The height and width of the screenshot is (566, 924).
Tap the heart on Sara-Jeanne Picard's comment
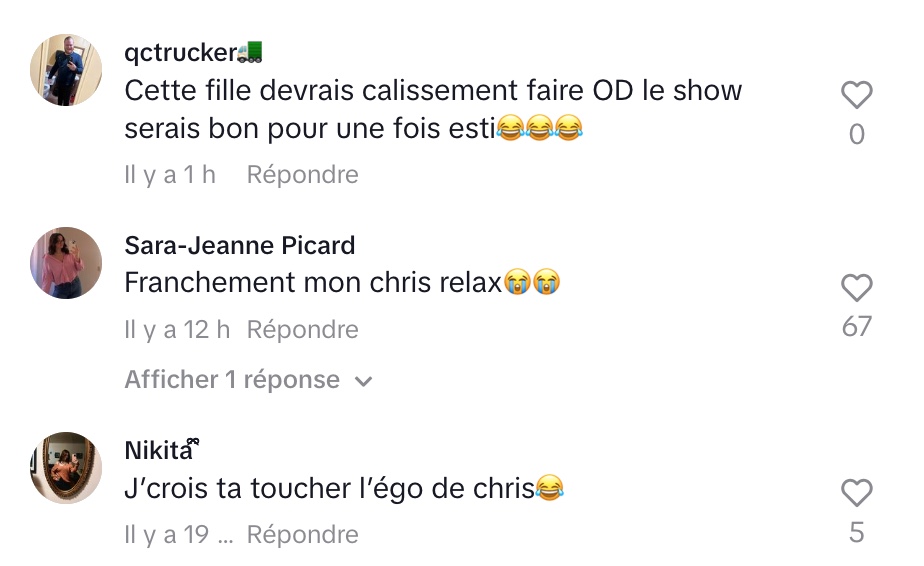(856, 288)
